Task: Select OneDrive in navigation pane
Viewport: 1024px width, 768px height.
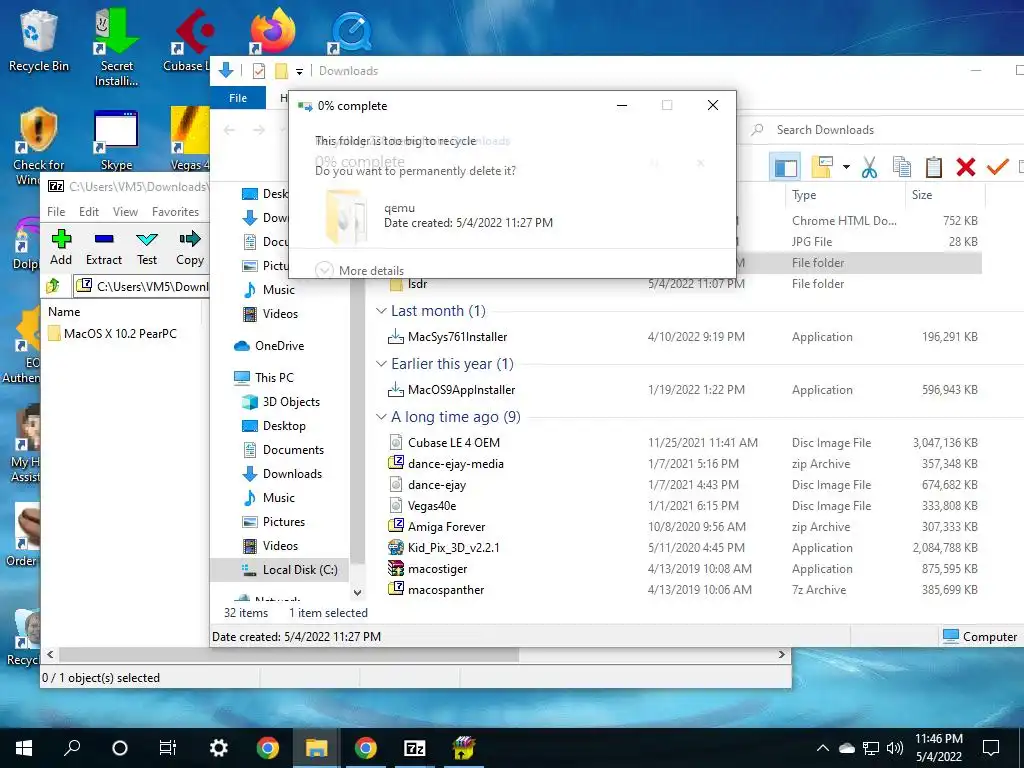Action: click(280, 345)
